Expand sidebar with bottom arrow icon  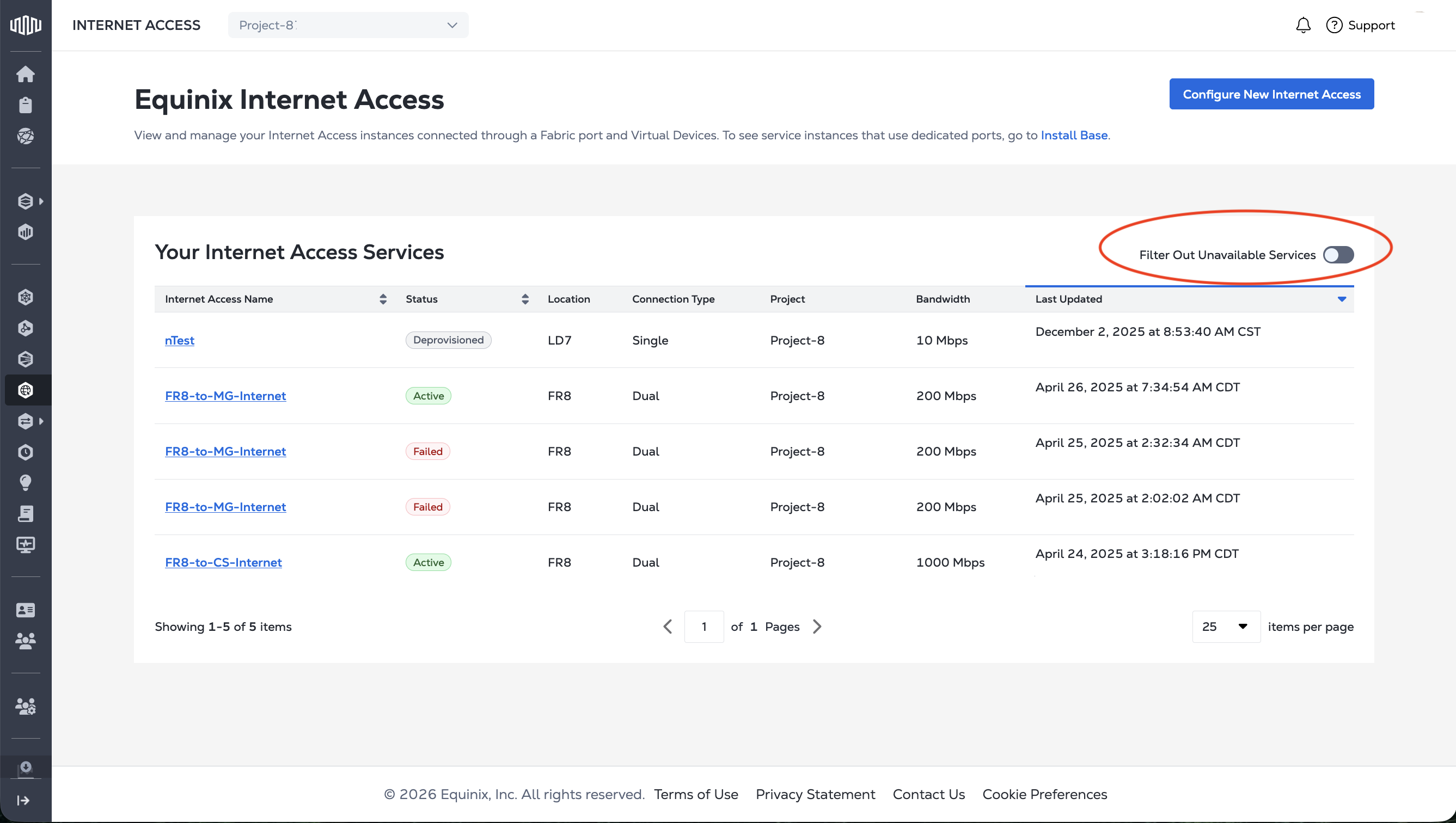click(24, 800)
